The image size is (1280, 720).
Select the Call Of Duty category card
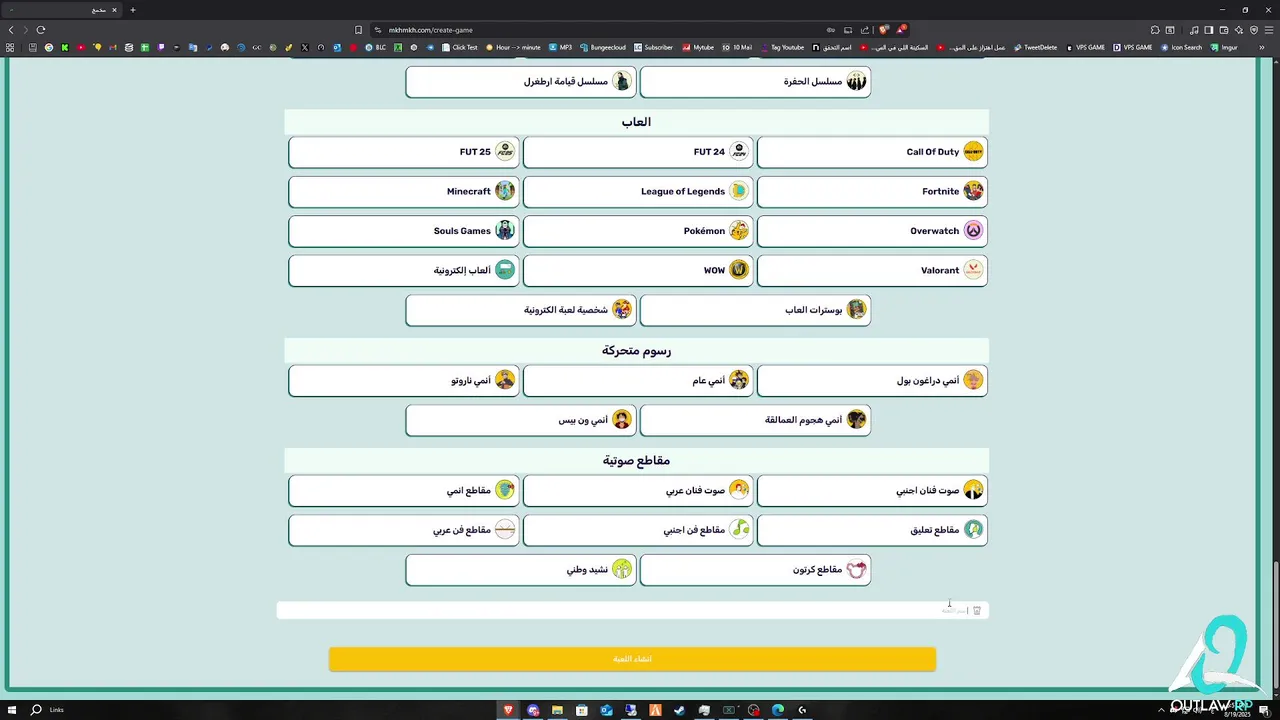[x=872, y=152]
